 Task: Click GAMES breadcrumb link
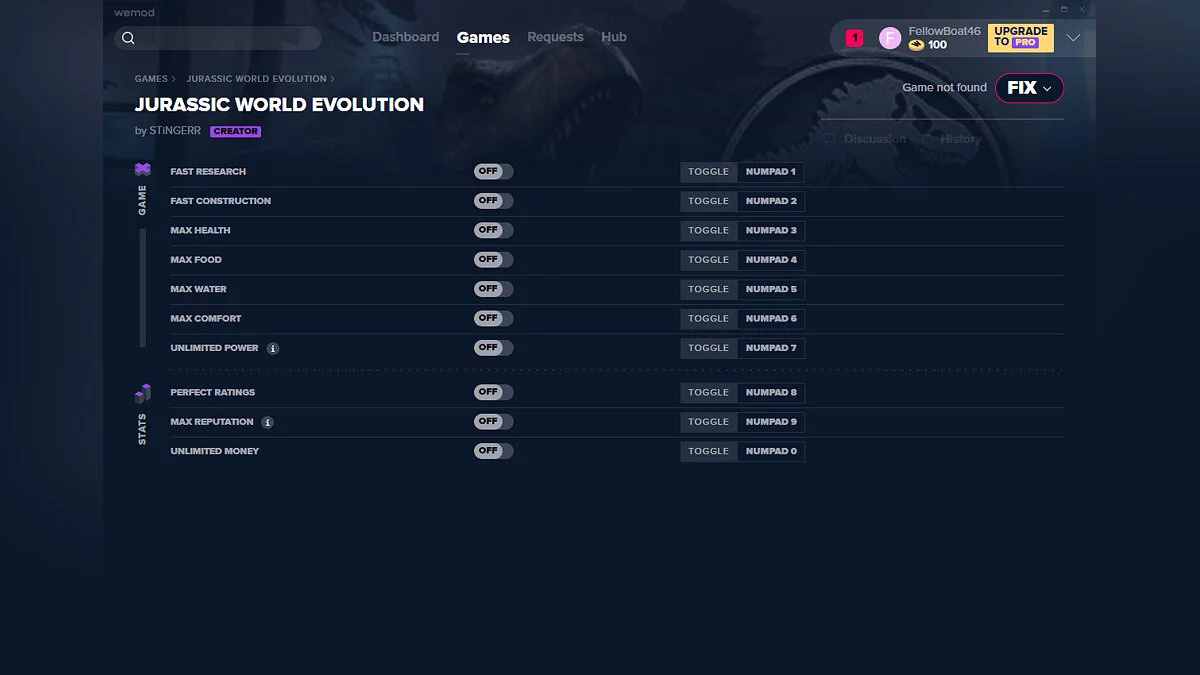pyautogui.click(x=151, y=79)
